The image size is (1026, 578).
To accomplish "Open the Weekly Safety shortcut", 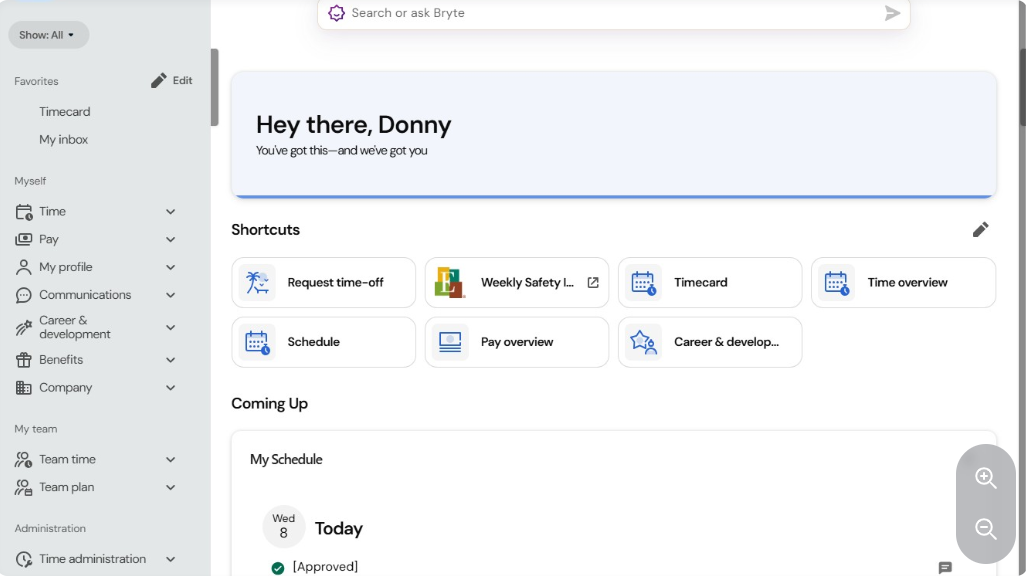I will click(x=516, y=283).
